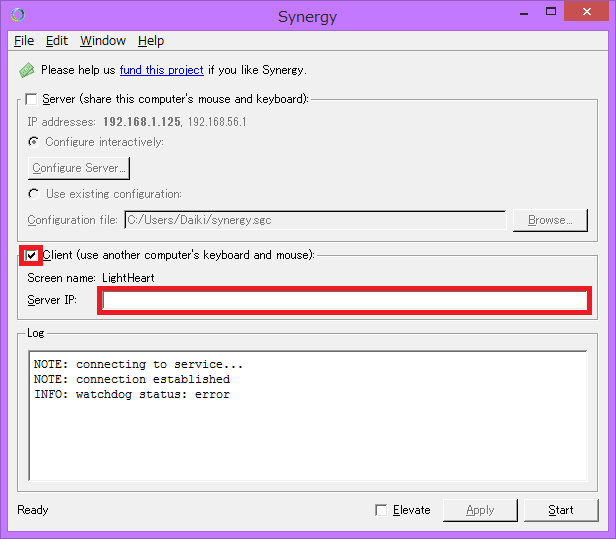
Task: Follow the 'fund this project' link
Action: point(161,70)
